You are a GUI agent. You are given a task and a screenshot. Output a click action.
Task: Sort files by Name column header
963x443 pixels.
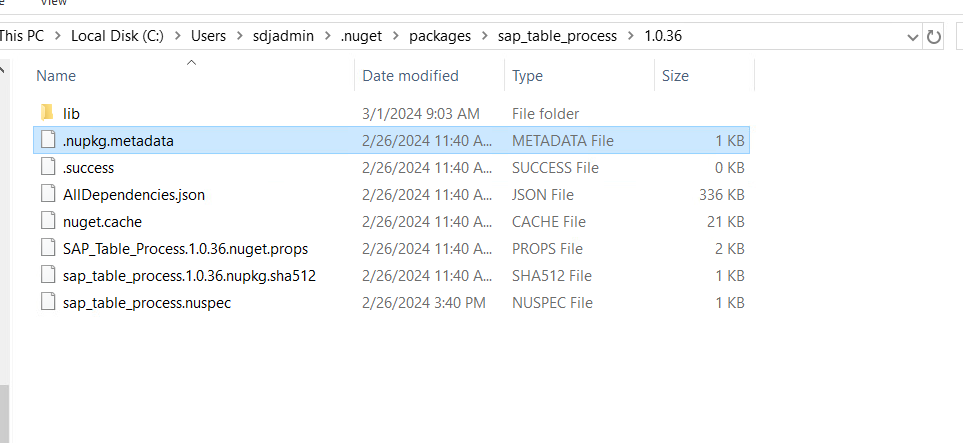click(56, 76)
